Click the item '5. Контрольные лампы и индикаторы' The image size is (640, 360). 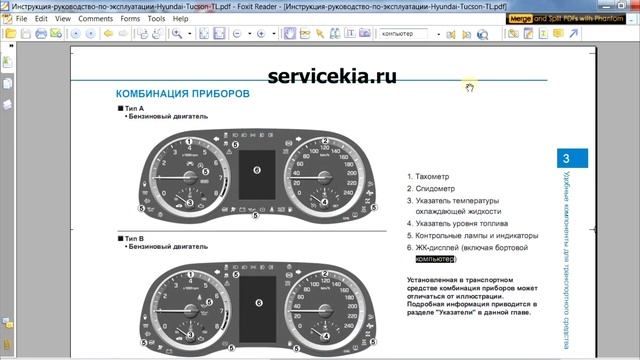point(472,236)
